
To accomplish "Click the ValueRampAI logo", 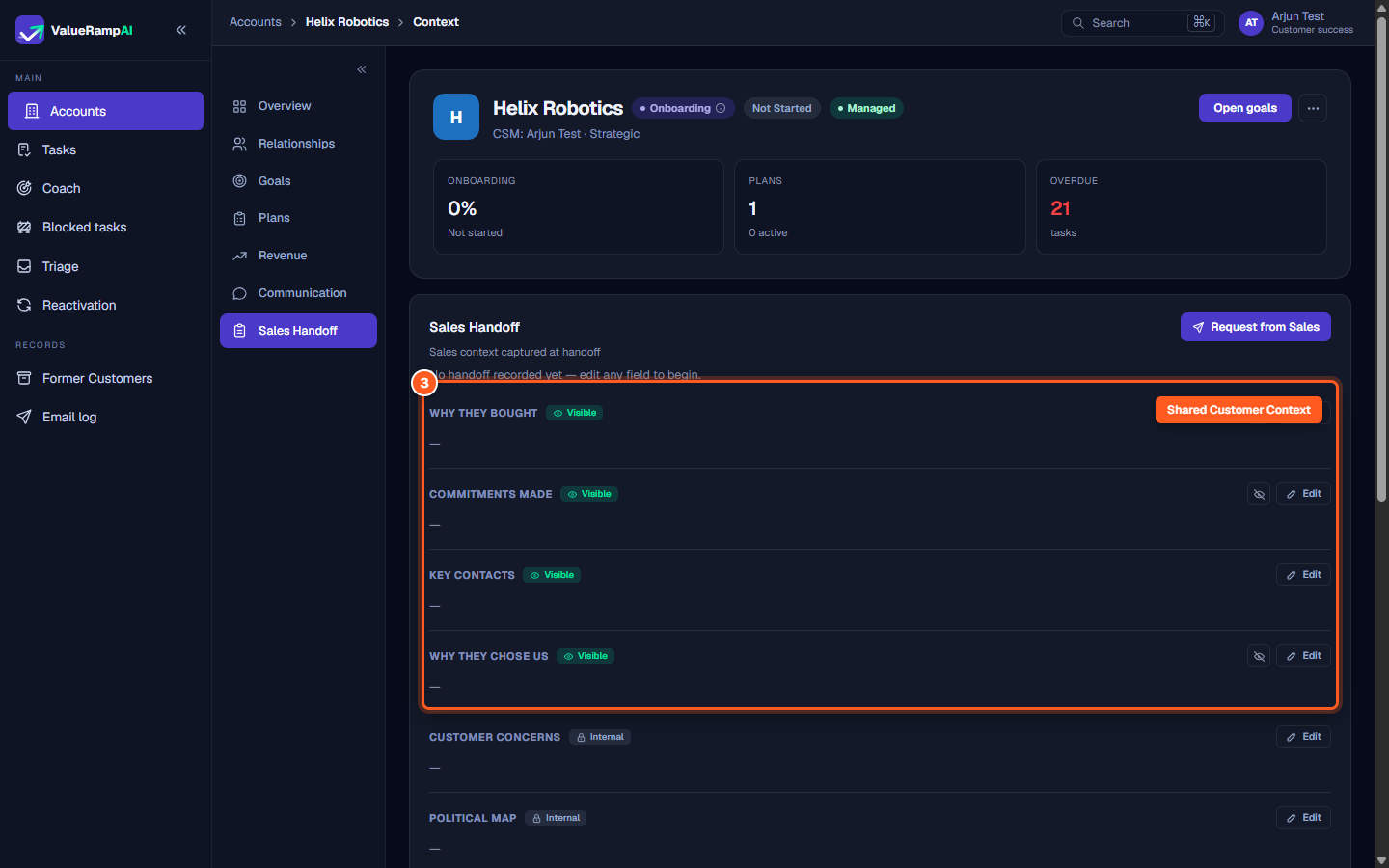I will pyautogui.click(x=74, y=30).
